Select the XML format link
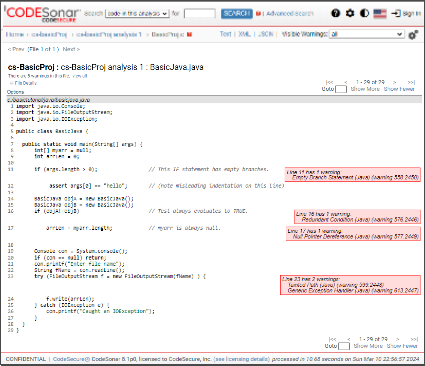Image resolution: width=425 pixels, height=366 pixels. (x=244, y=34)
